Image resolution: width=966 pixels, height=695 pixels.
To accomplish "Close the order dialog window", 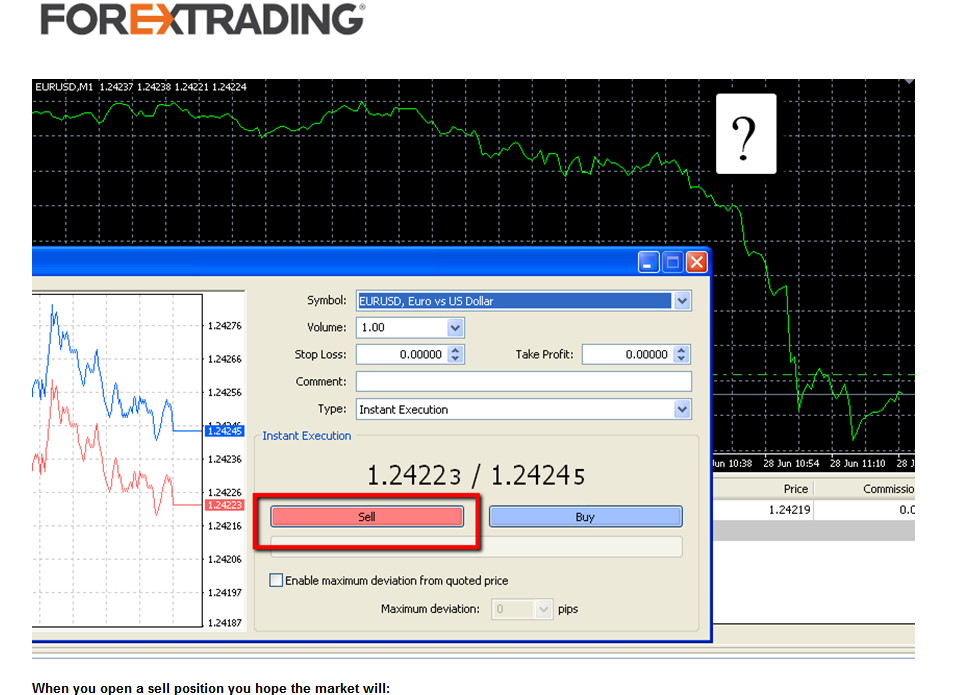I will (696, 263).
